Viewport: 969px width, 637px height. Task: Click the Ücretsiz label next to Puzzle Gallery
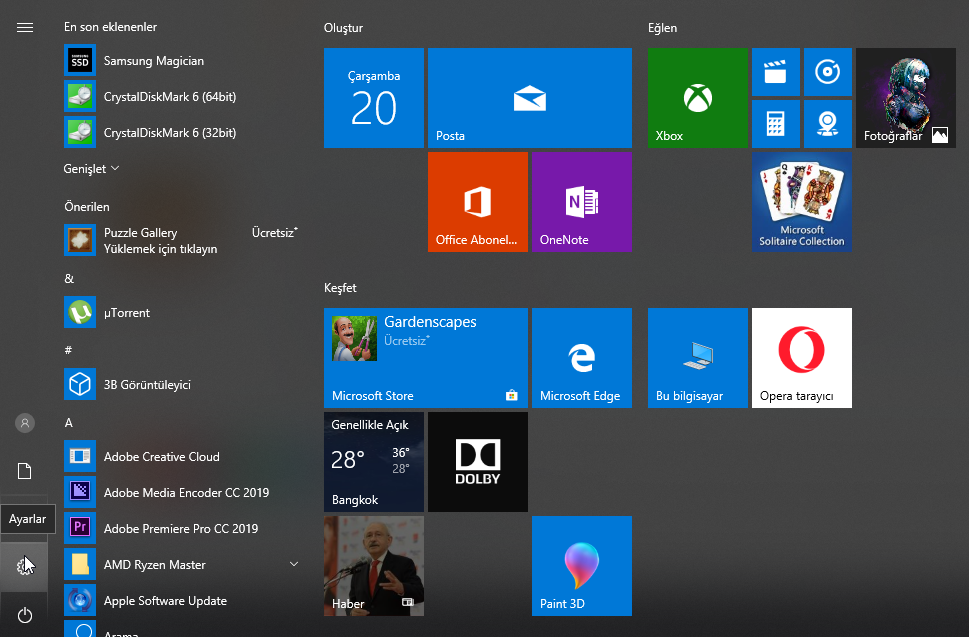(x=274, y=233)
